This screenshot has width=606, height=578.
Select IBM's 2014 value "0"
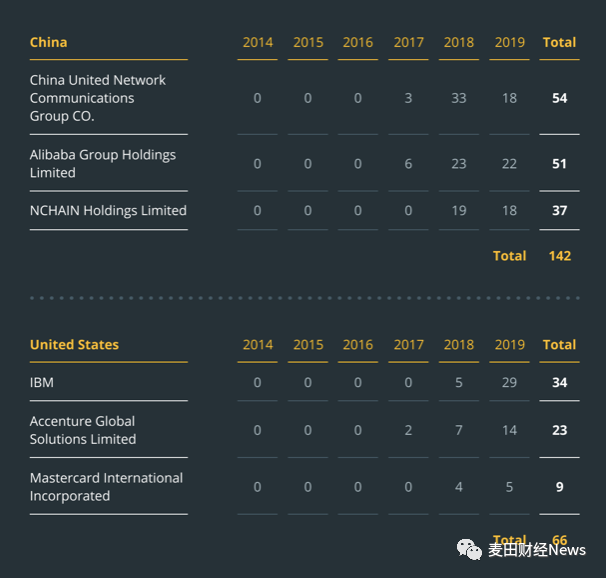tap(257, 382)
